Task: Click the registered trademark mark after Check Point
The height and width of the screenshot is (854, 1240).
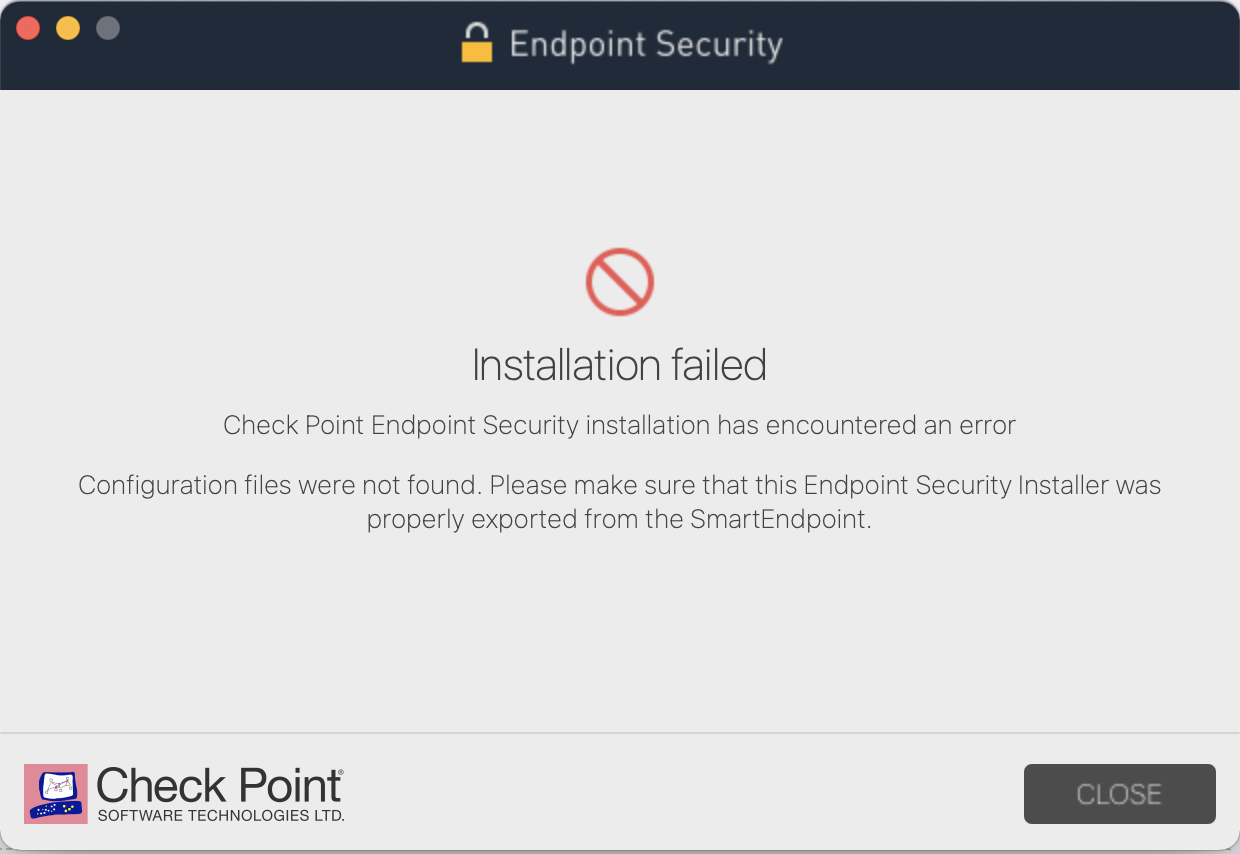Action: 339,771
